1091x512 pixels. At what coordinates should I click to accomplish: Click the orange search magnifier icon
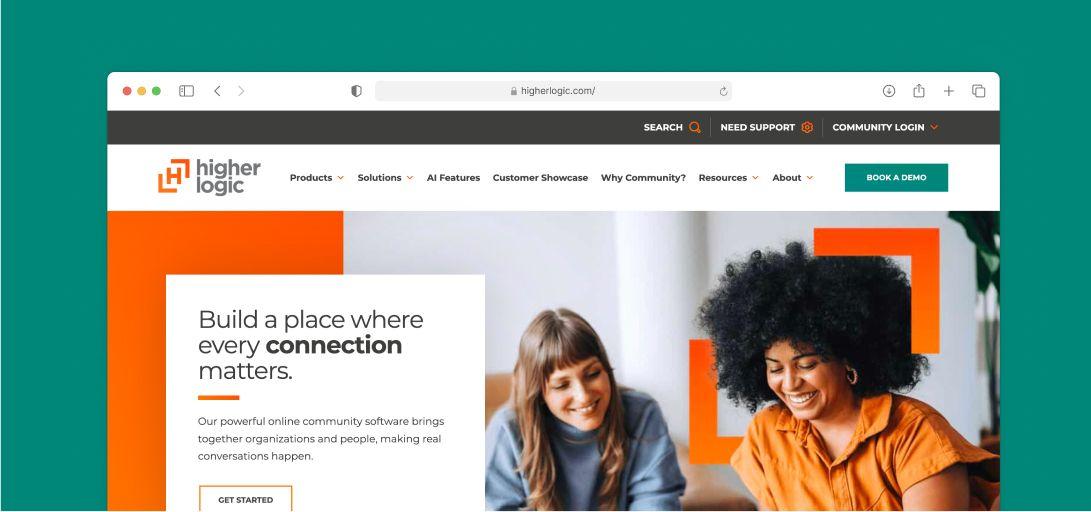pos(694,127)
